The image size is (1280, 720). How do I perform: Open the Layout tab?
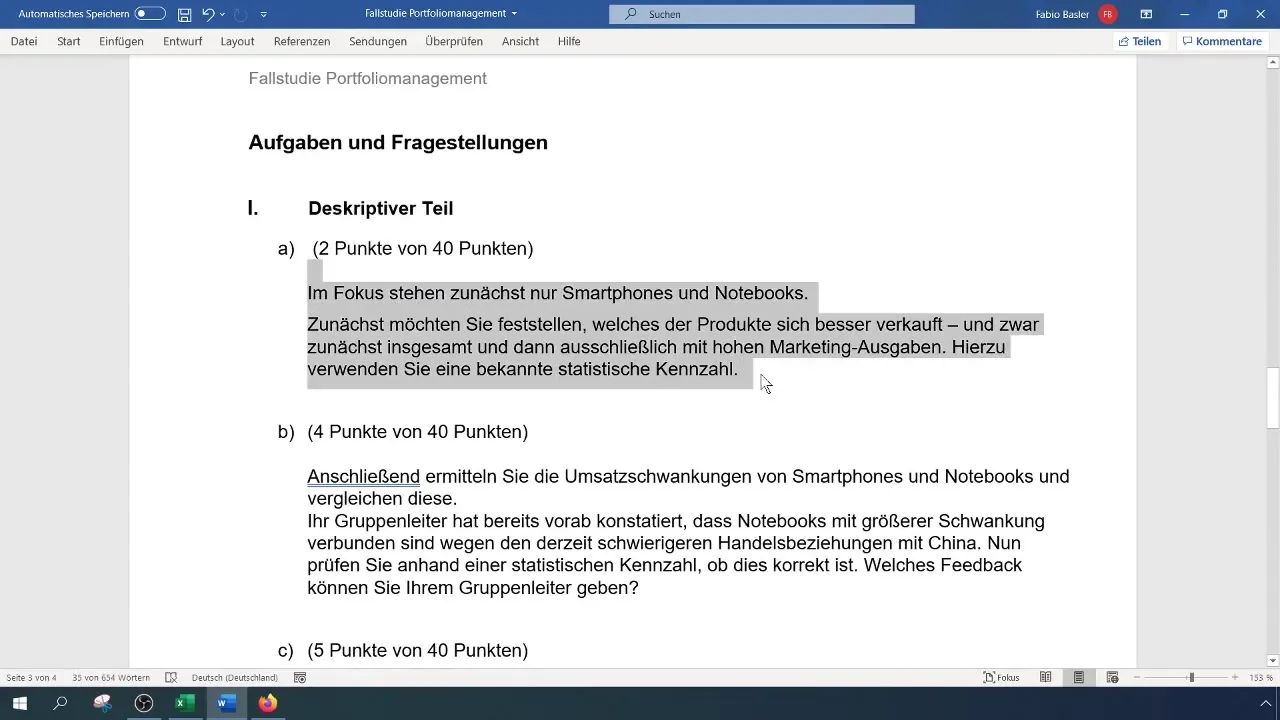pos(238,41)
